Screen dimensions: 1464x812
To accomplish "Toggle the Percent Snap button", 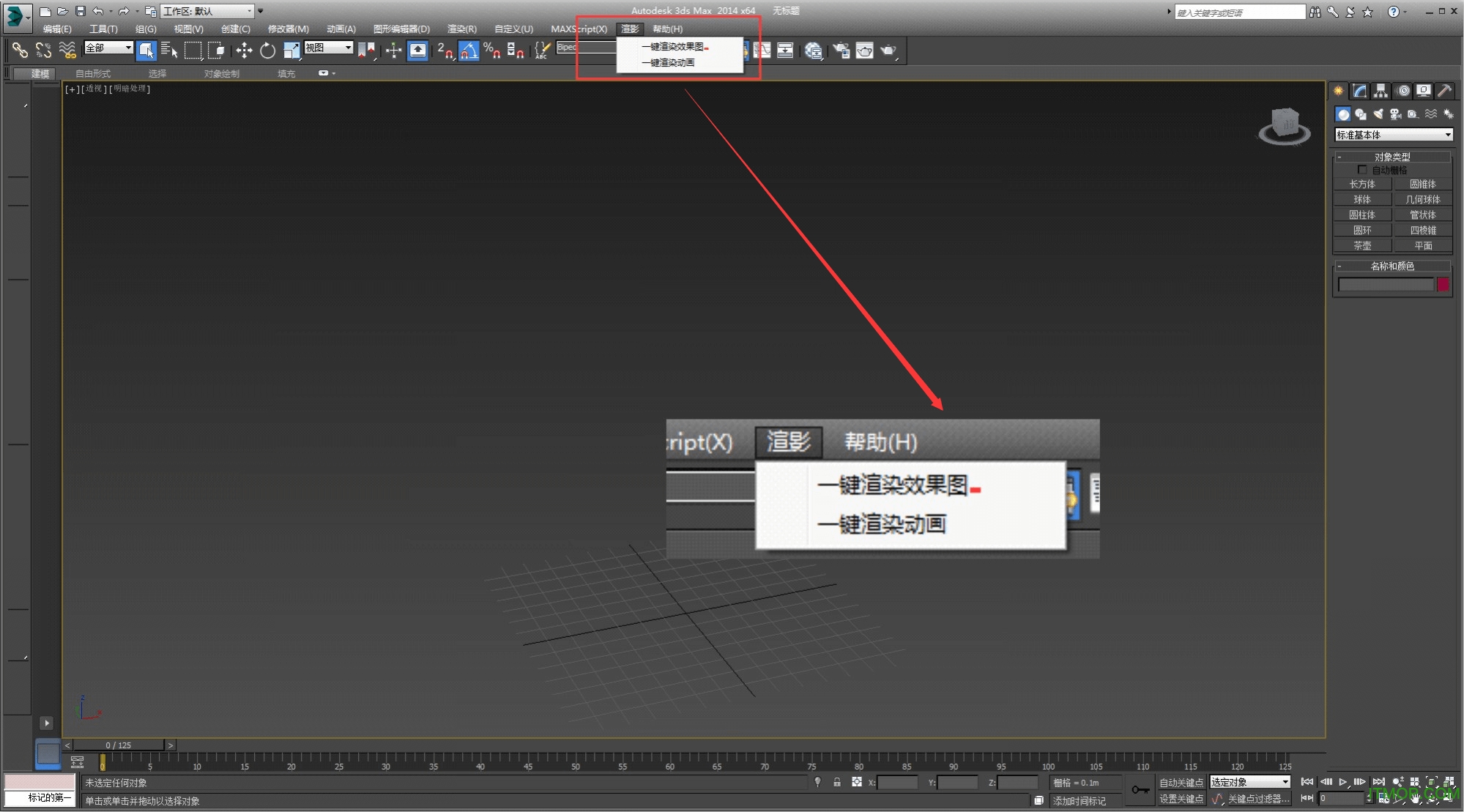I will pos(492,50).
